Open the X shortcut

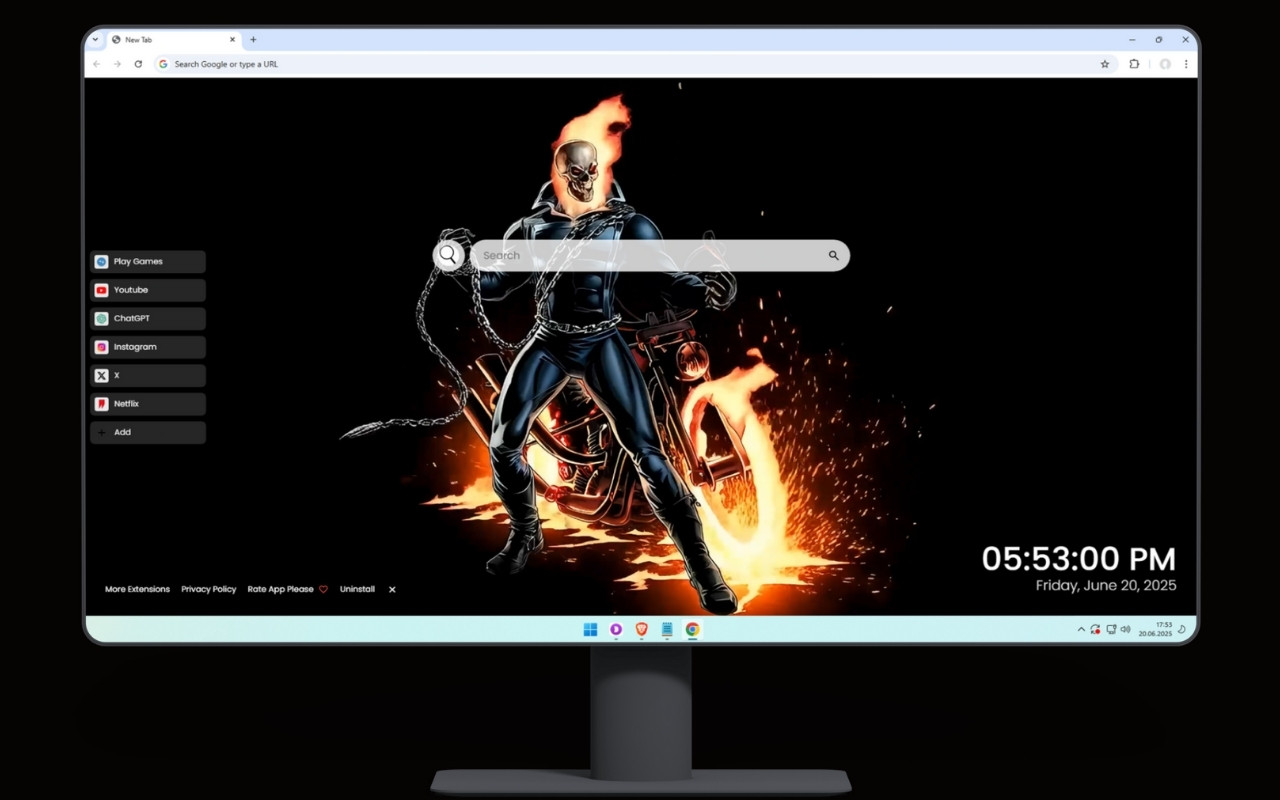pyautogui.click(x=148, y=375)
